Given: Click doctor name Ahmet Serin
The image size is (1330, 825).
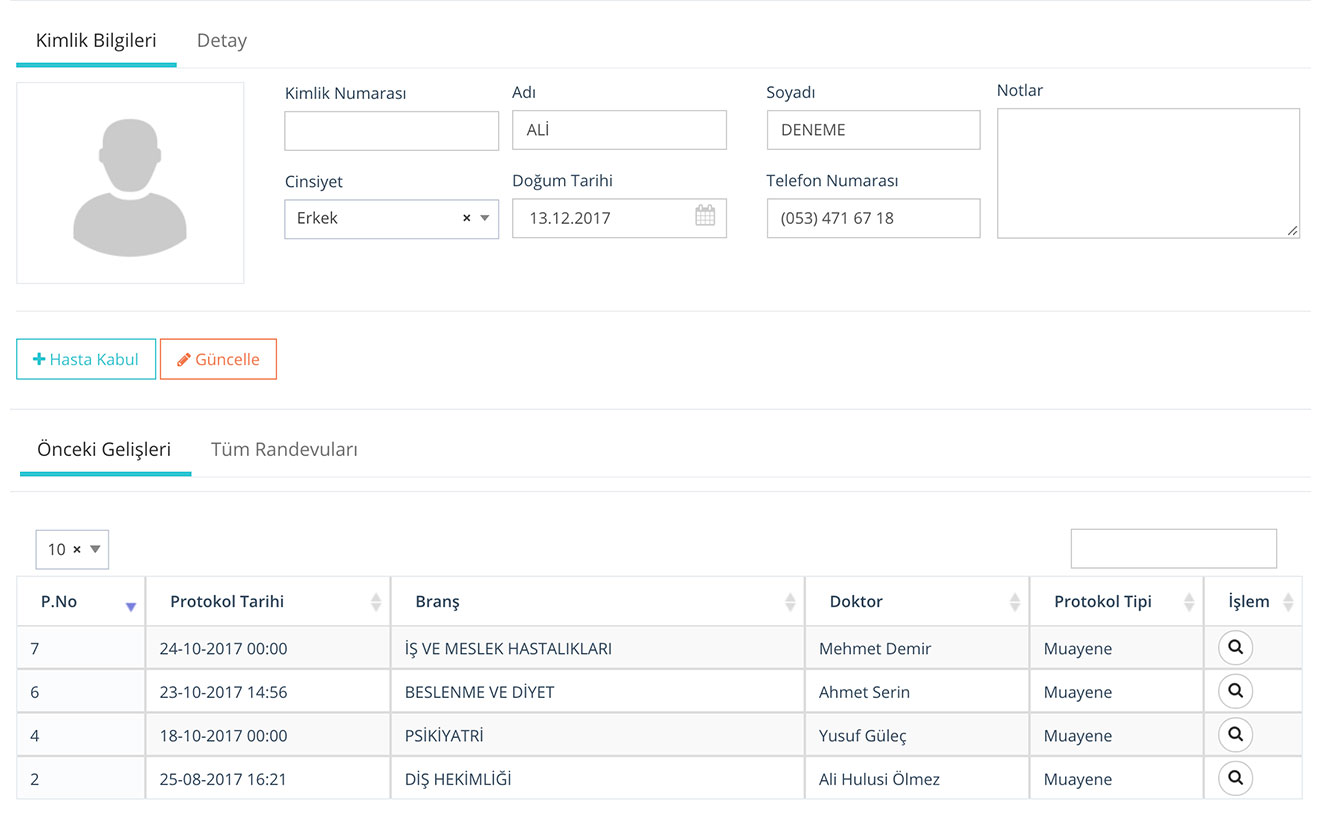Looking at the screenshot, I should click(864, 692).
